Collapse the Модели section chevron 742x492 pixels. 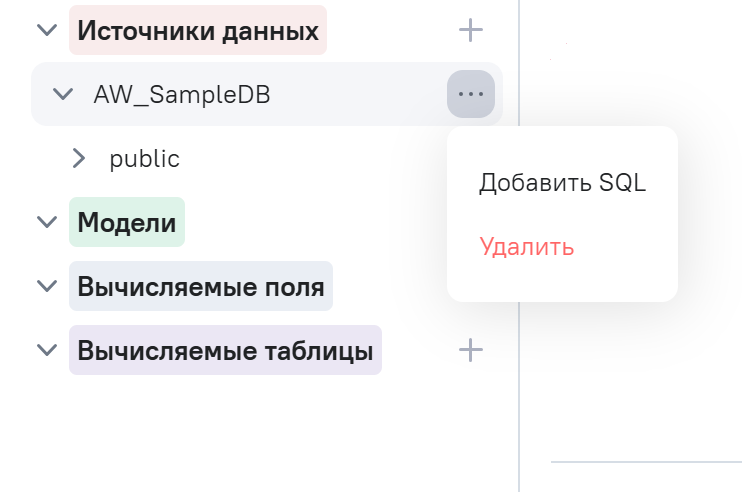pyautogui.click(x=46, y=222)
